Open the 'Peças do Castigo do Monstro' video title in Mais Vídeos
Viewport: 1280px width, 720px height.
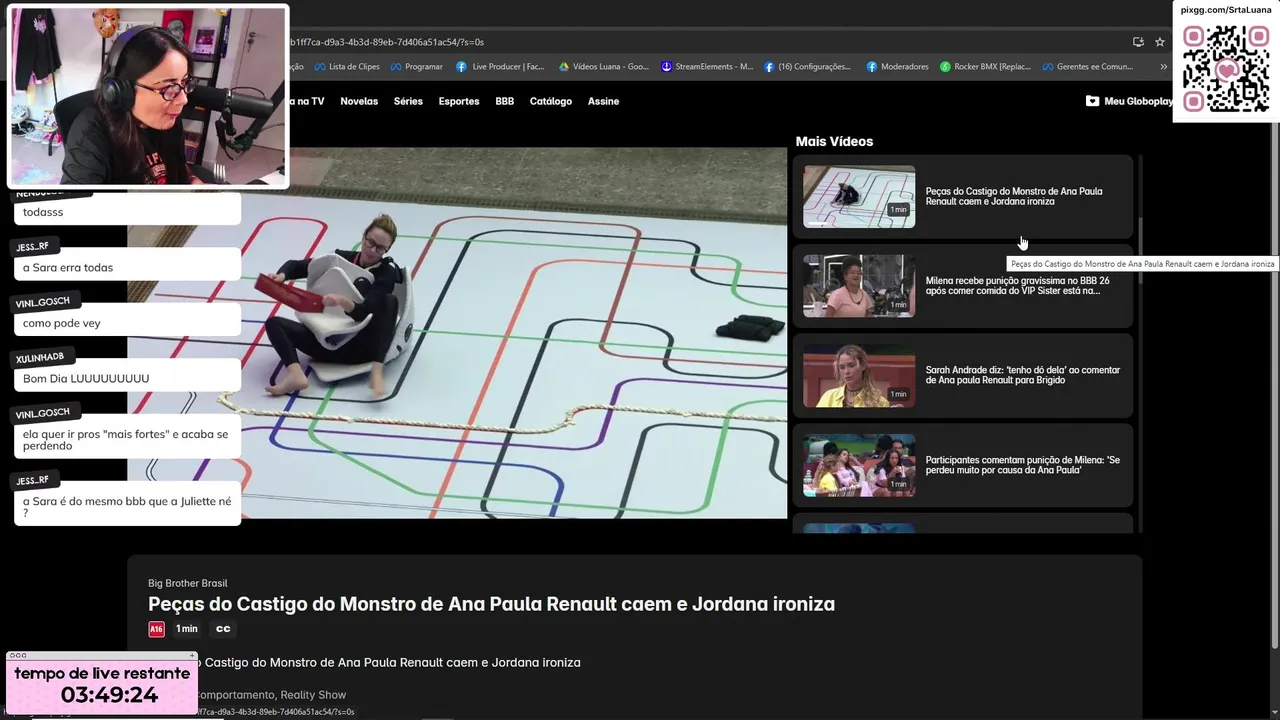[1014, 196]
